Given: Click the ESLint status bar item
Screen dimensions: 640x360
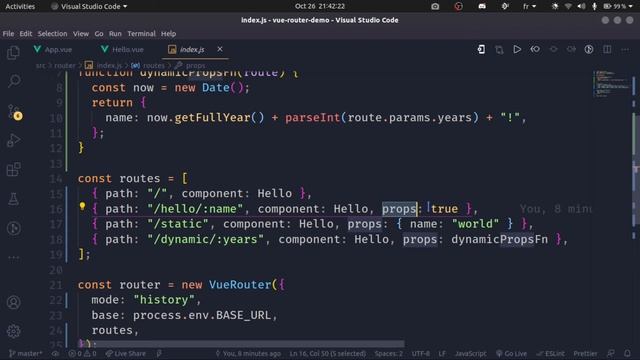Looking at the screenshot, I should (x=551, y=353).
